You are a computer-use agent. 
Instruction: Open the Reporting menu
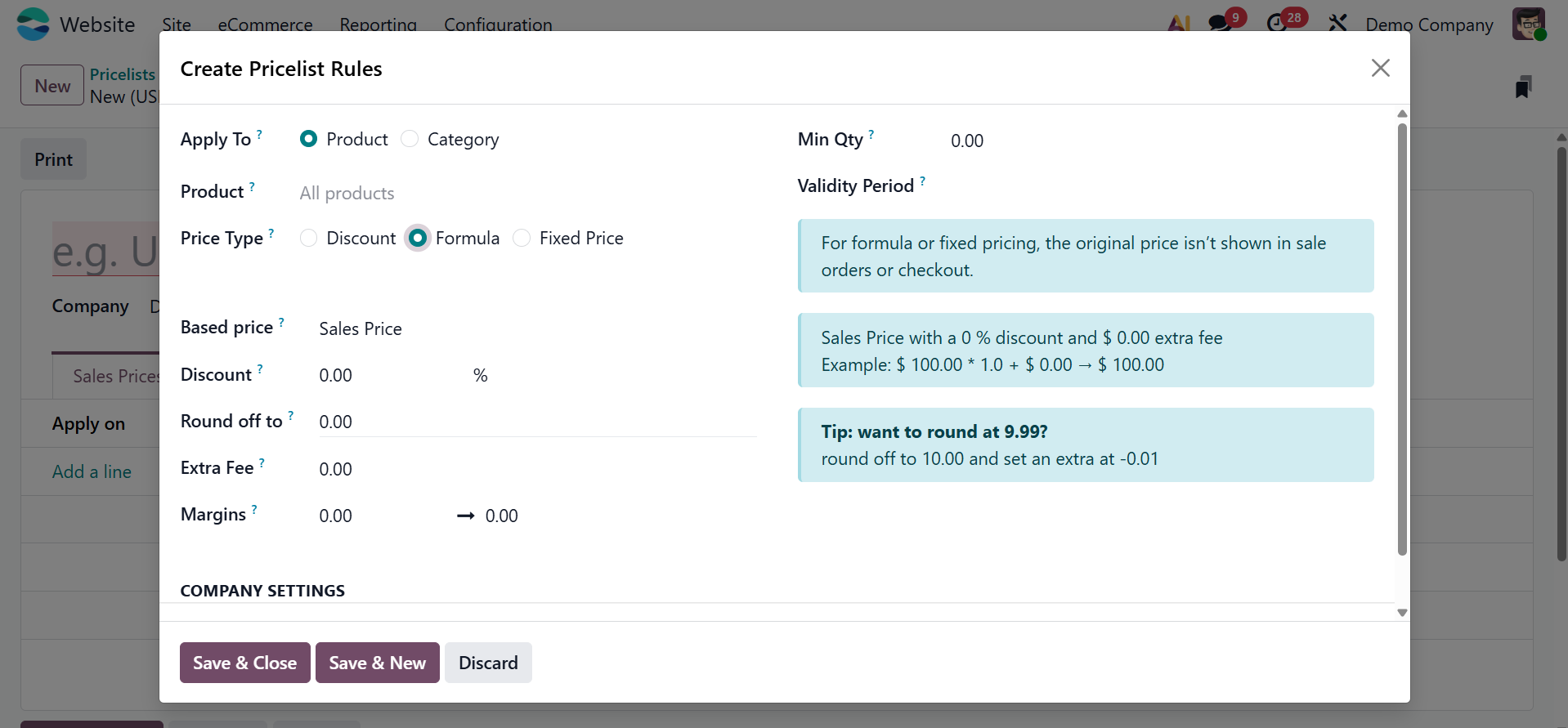[378, 25]
